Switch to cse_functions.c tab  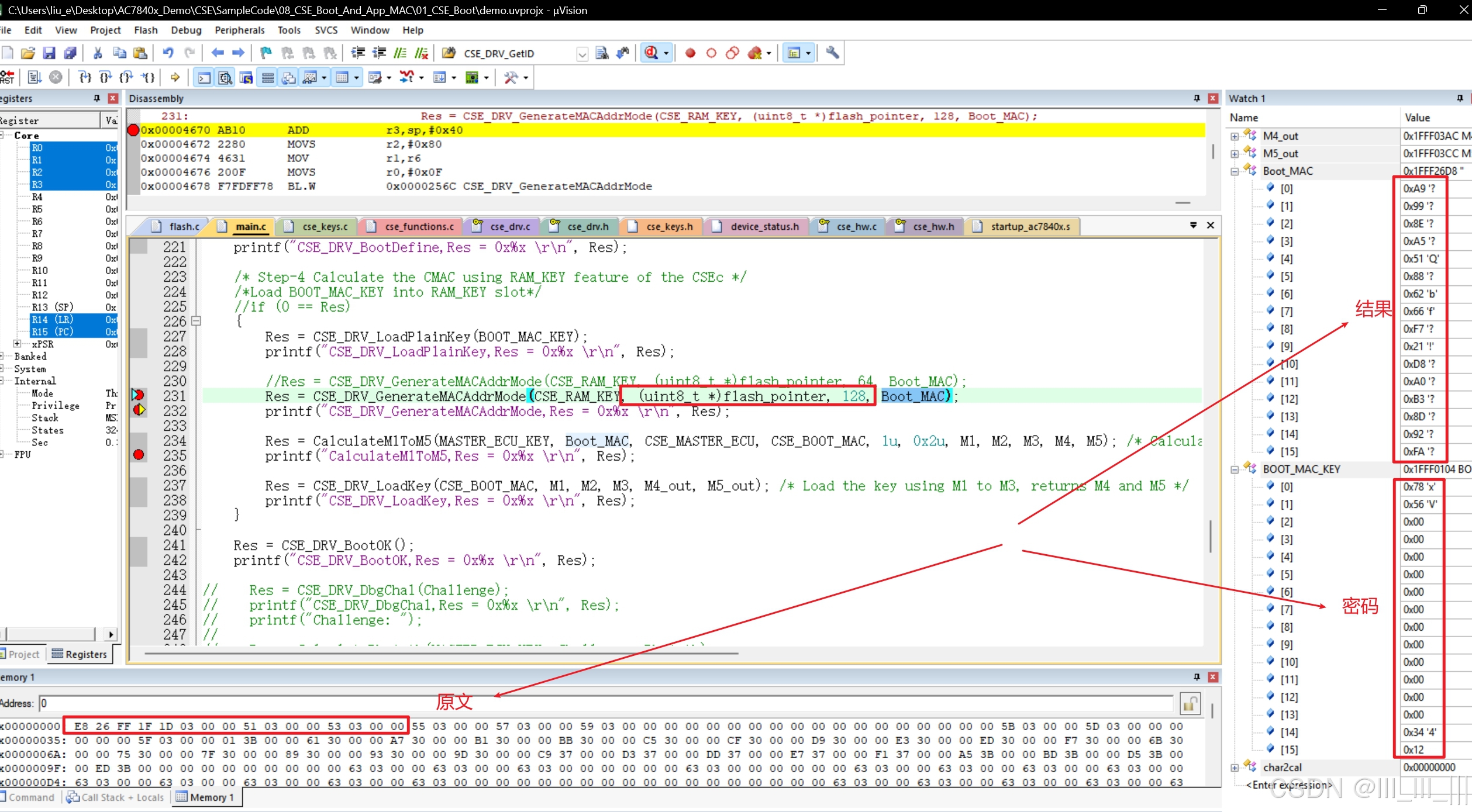pos(418,226)
